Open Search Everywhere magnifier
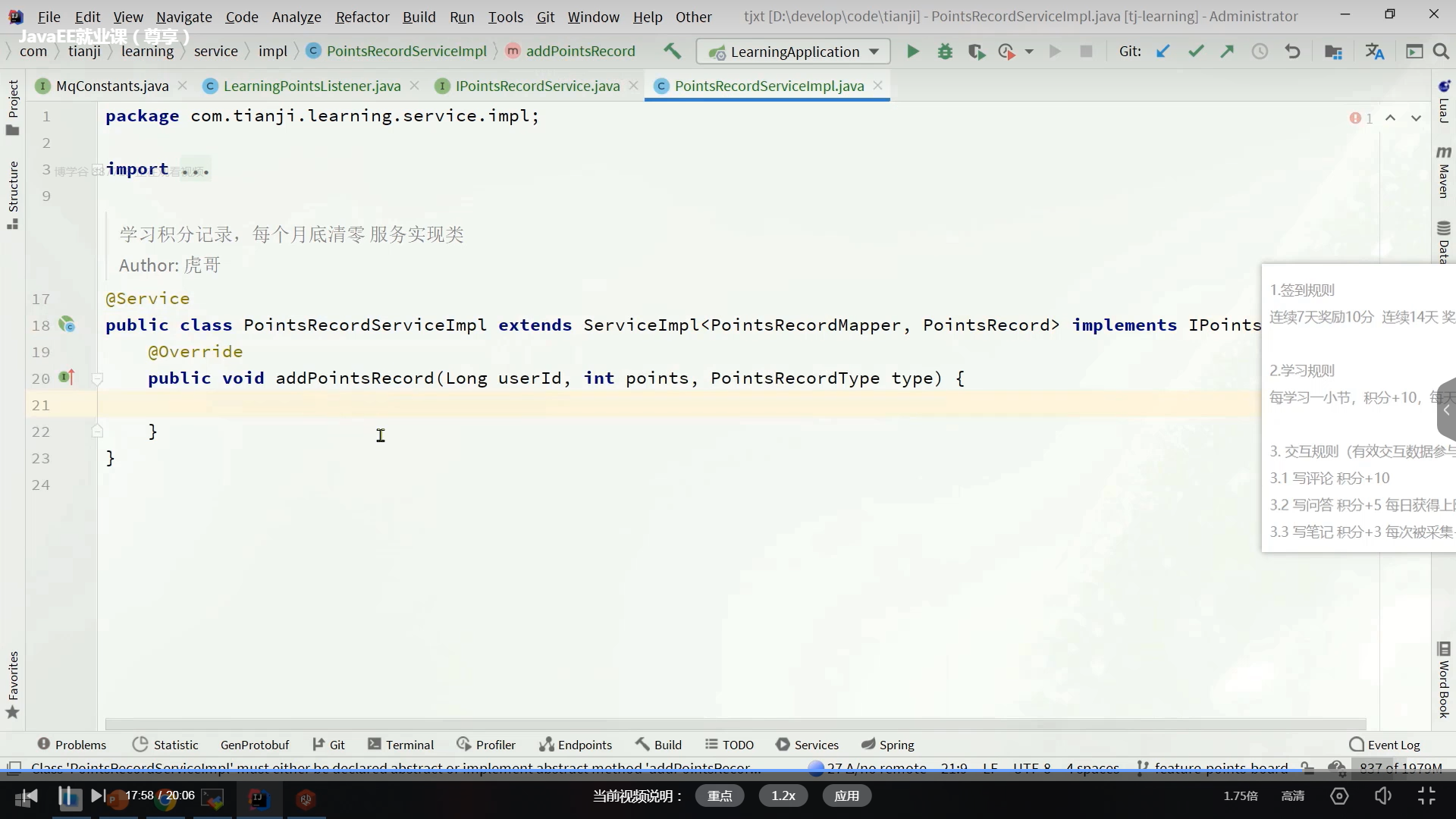 click(x=1441, y=52)
